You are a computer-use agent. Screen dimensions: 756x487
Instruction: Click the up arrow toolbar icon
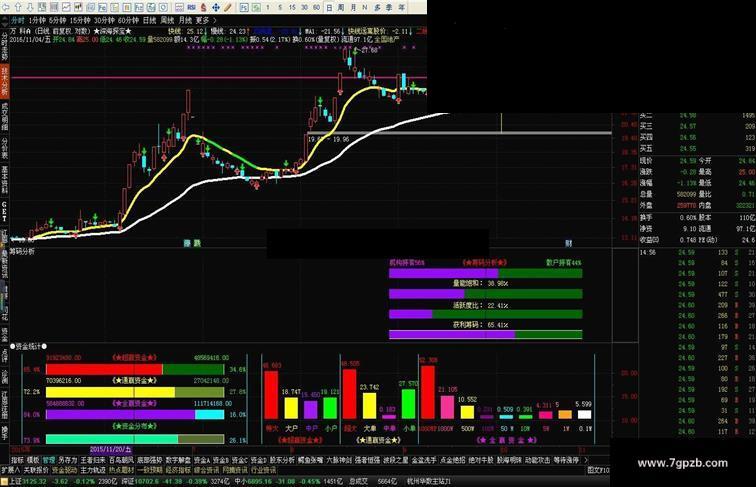click(x=18, y=7)
